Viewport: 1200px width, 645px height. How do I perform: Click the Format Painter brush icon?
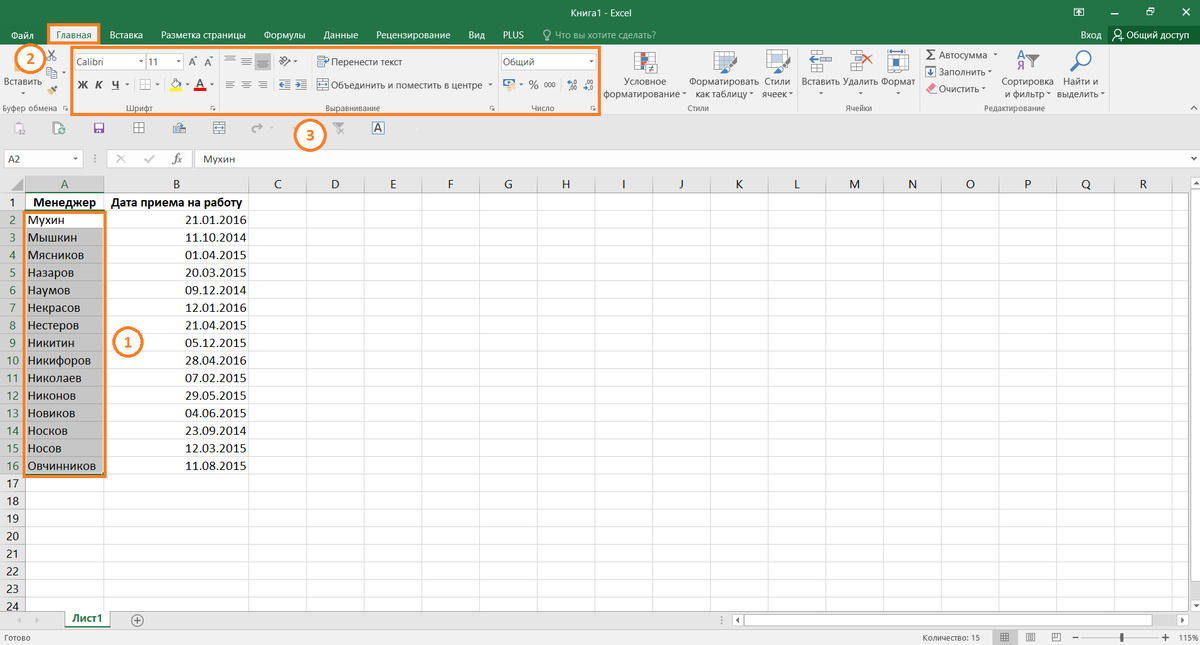52,90
